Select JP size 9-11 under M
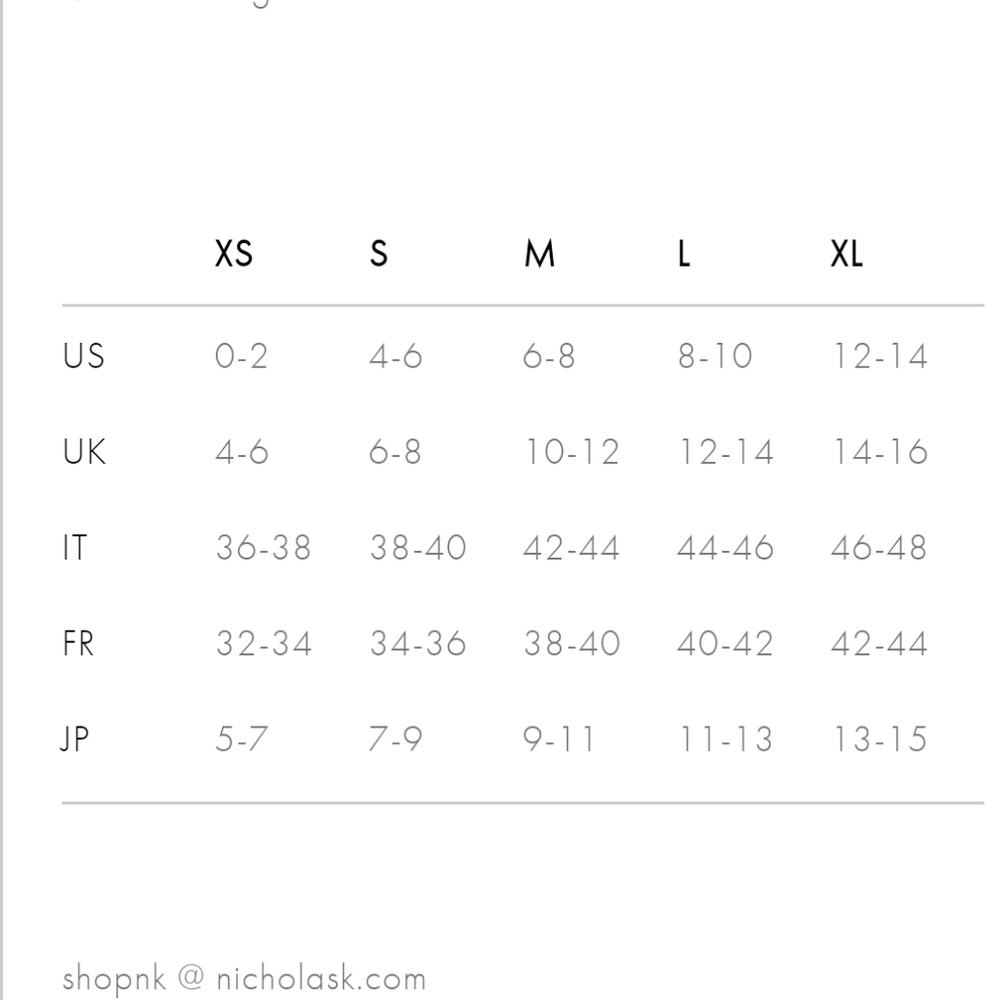The height and width of the screenshot is (1000, 1000). pyautogui.click(x=558, y=739)
